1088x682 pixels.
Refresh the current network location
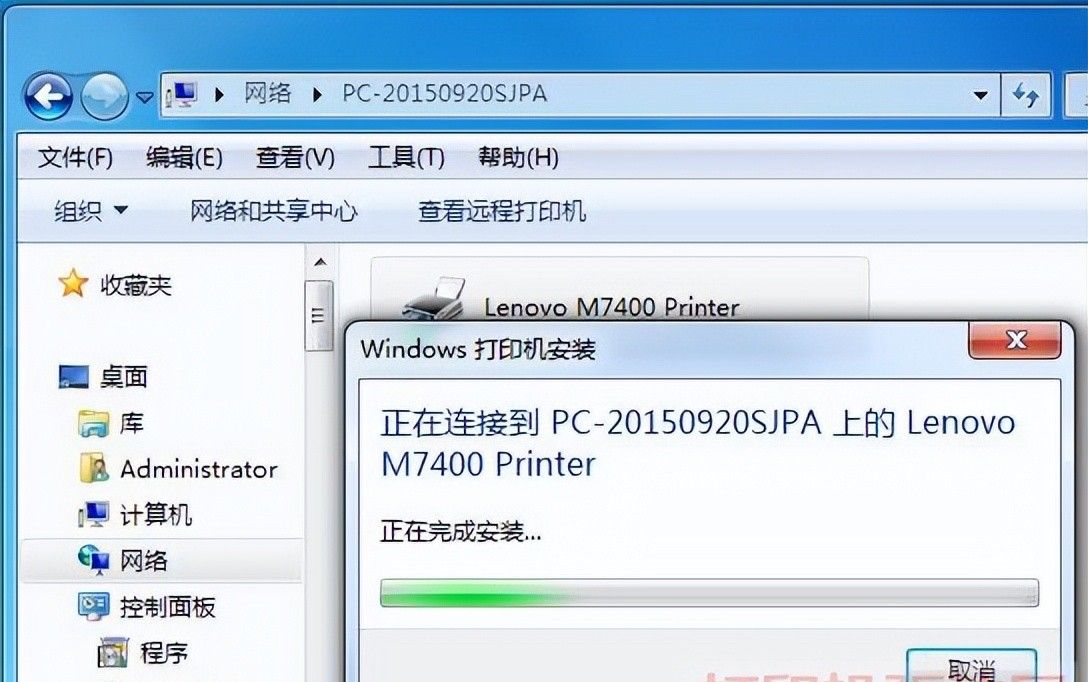tap(1026, 95)
